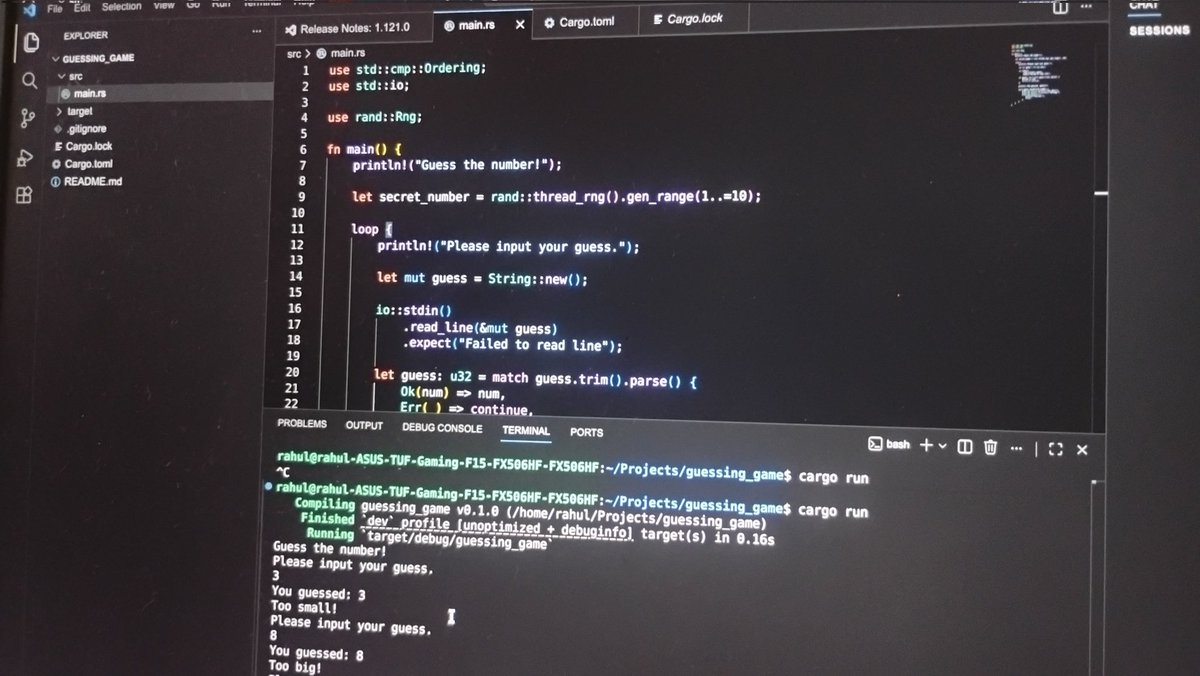Open the Explorer view in activity bar
Image resolution: width=1200 pixels, height=676 pixels.
(x=30, y=42)
